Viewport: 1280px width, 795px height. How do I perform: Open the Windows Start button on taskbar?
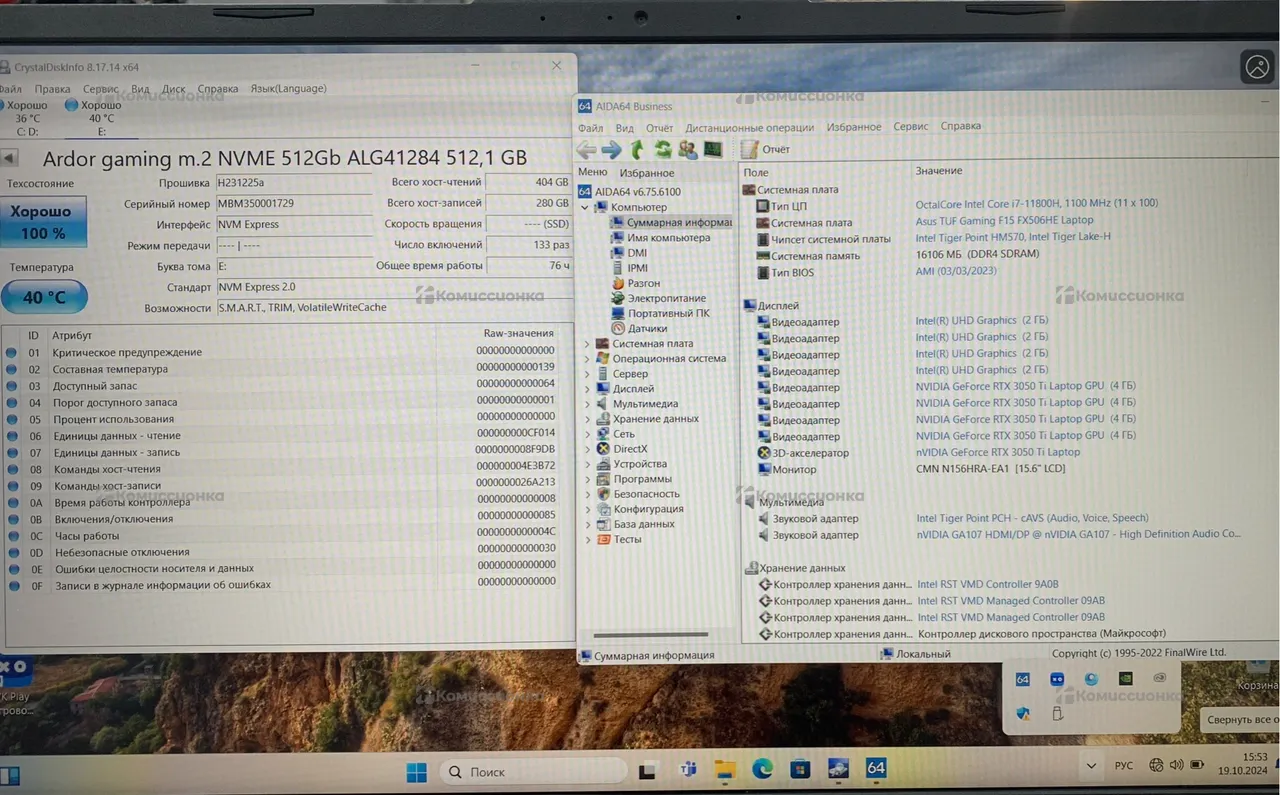417,771
